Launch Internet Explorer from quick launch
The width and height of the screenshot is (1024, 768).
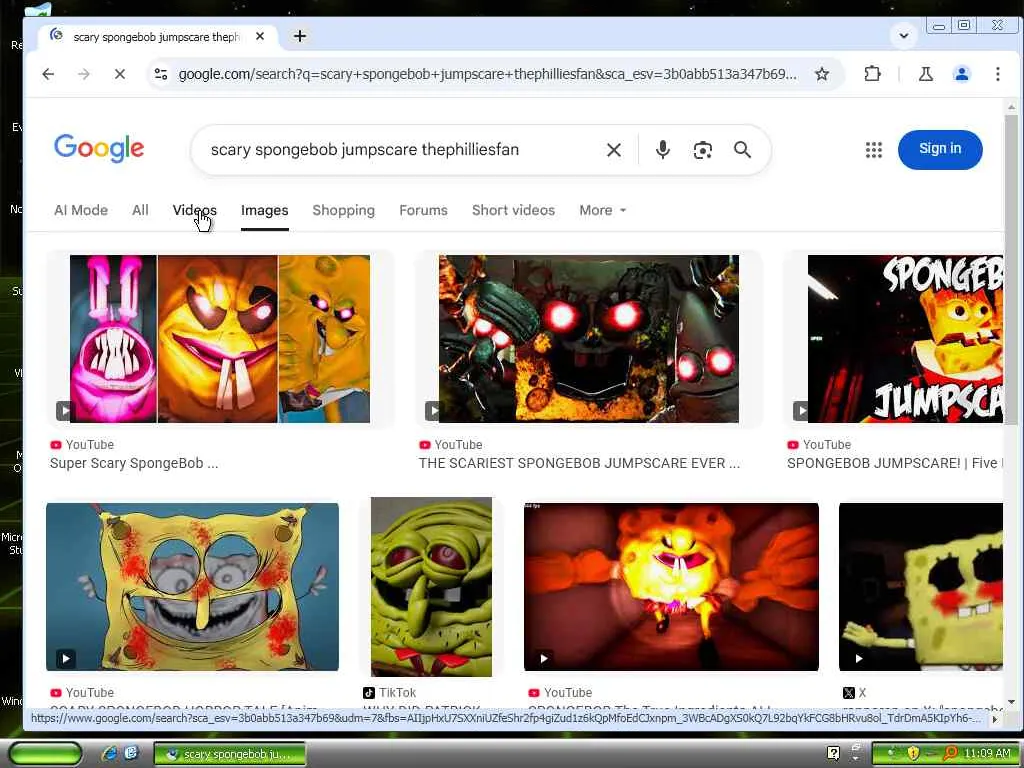coord(109,754)
